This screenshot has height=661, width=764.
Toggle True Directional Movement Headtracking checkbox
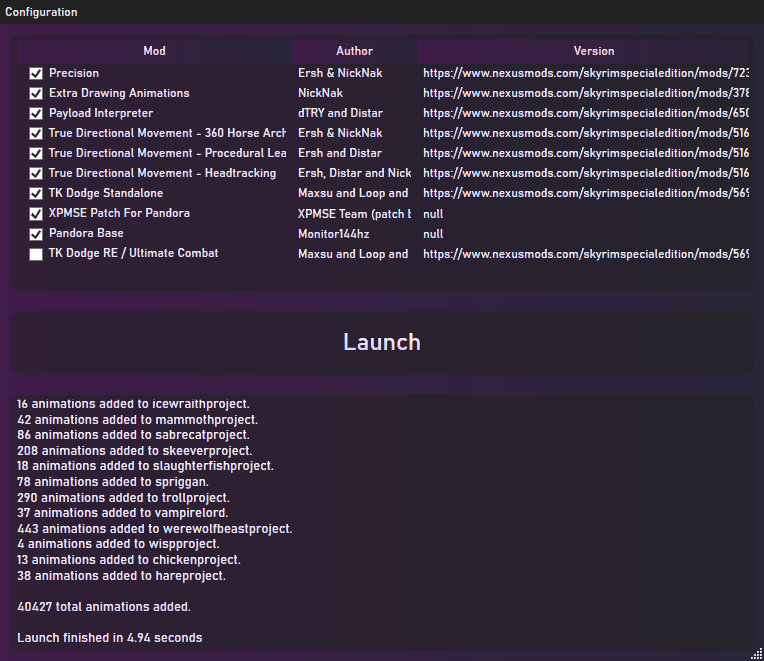[36, 173]
